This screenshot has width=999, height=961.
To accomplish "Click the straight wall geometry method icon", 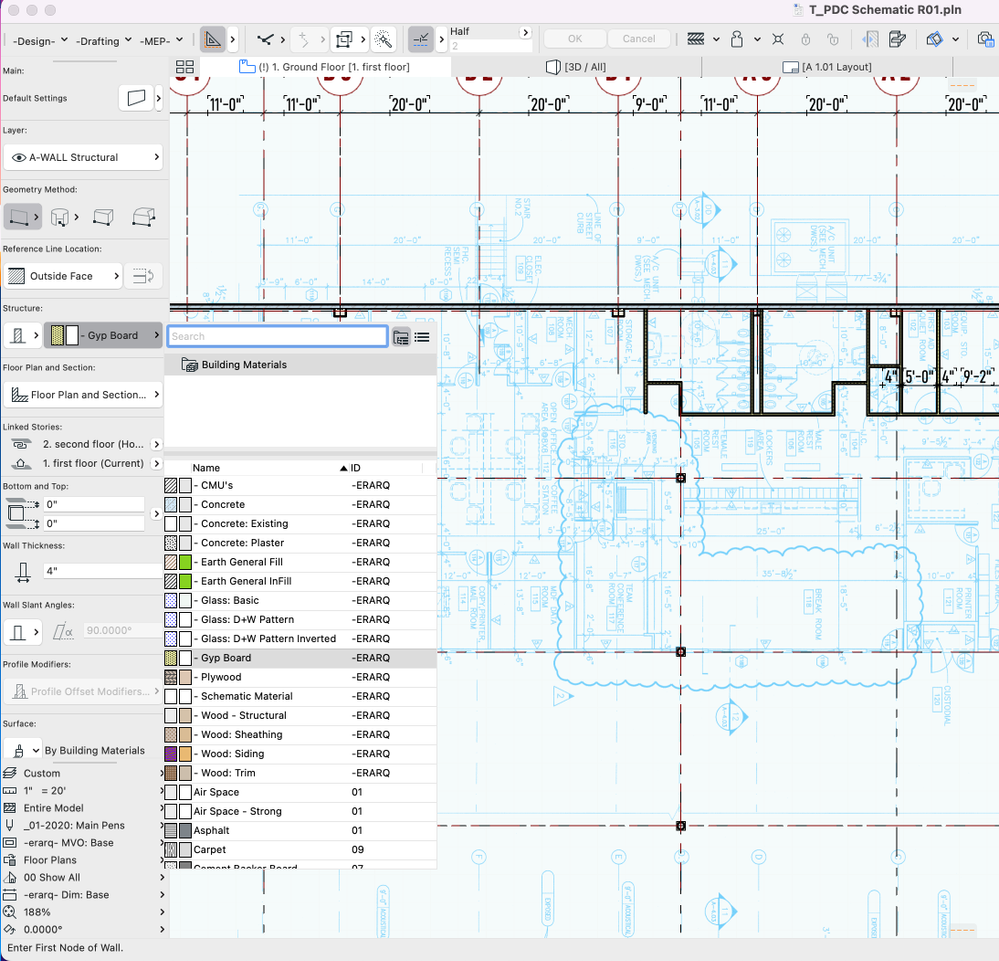I will coord(17,217).
